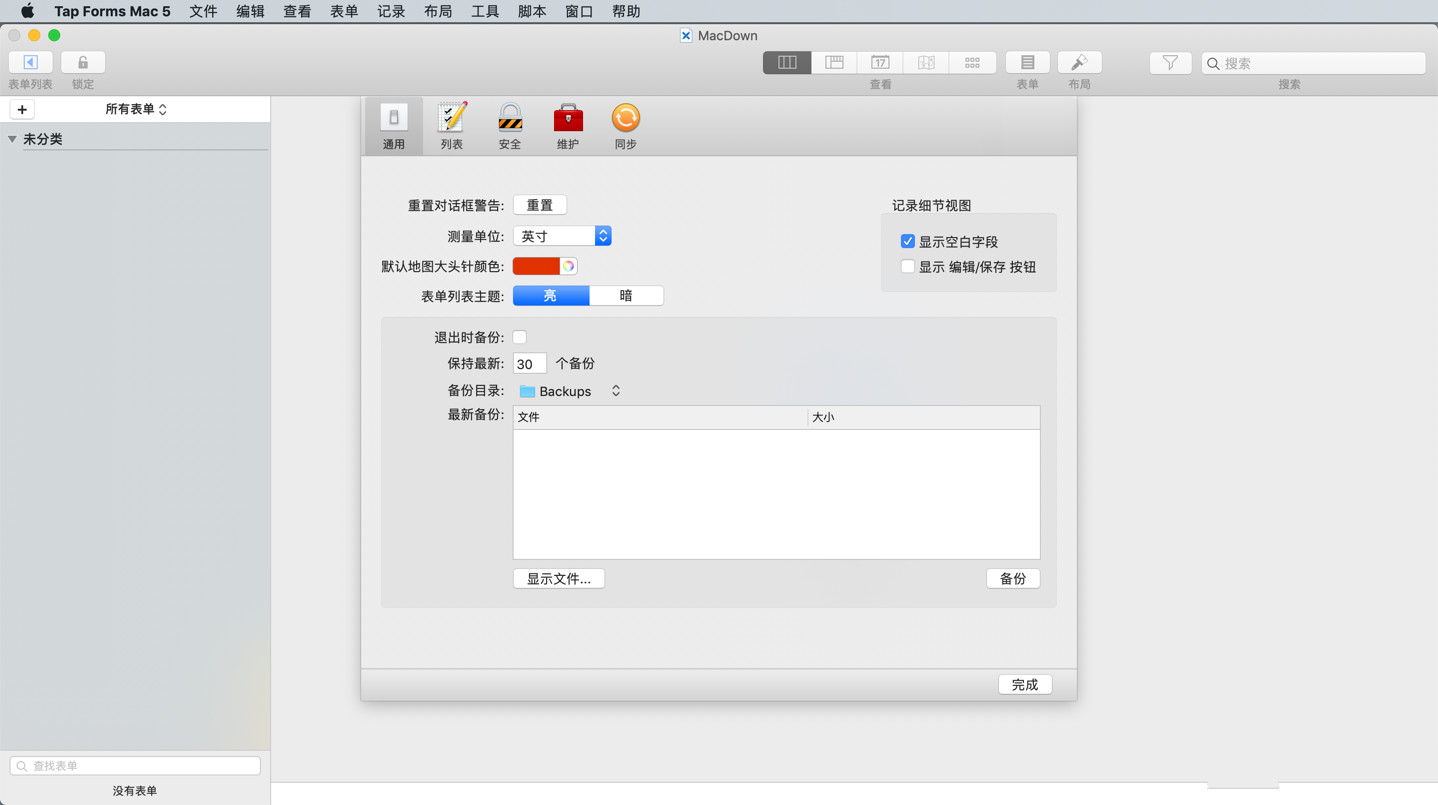The height and width of the screenshot is (805, 1438).
Task: Click the filter funnel icon
Action: click(x=1170, y=63)
